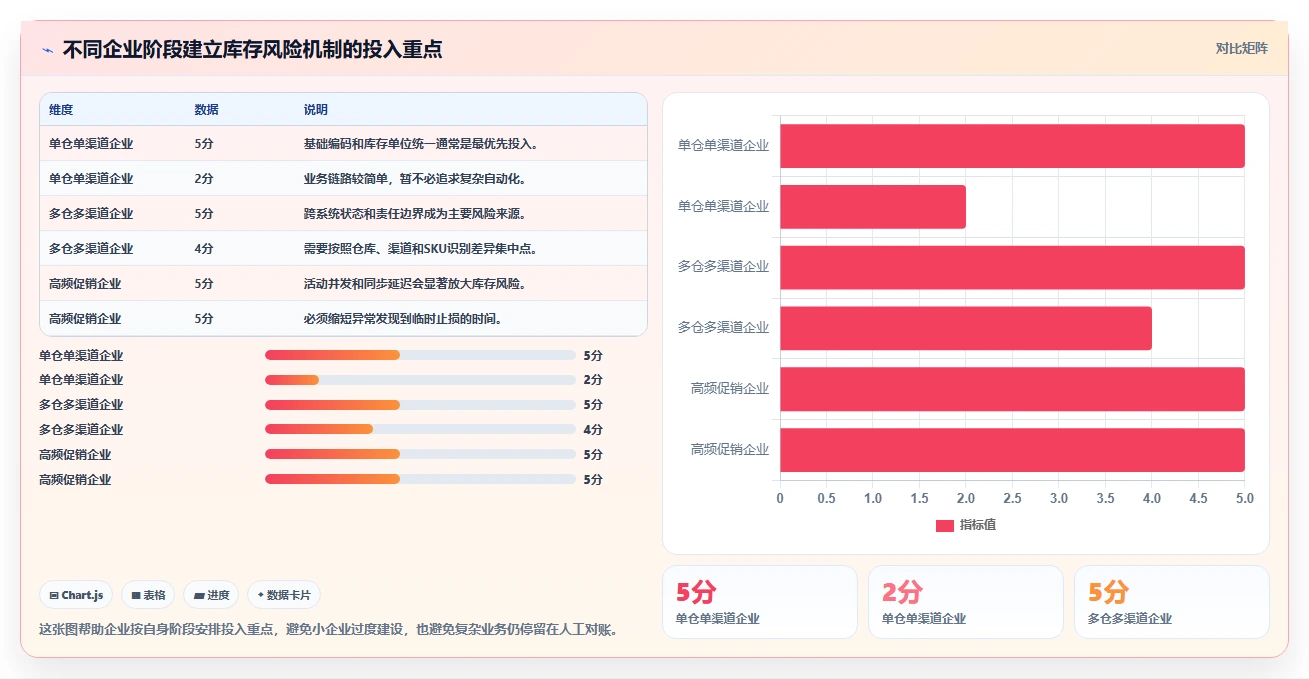Click the 说明 column header
The height and width of the screenshot is (679, 1309).
pyautogui.click(x=316, y=110)
